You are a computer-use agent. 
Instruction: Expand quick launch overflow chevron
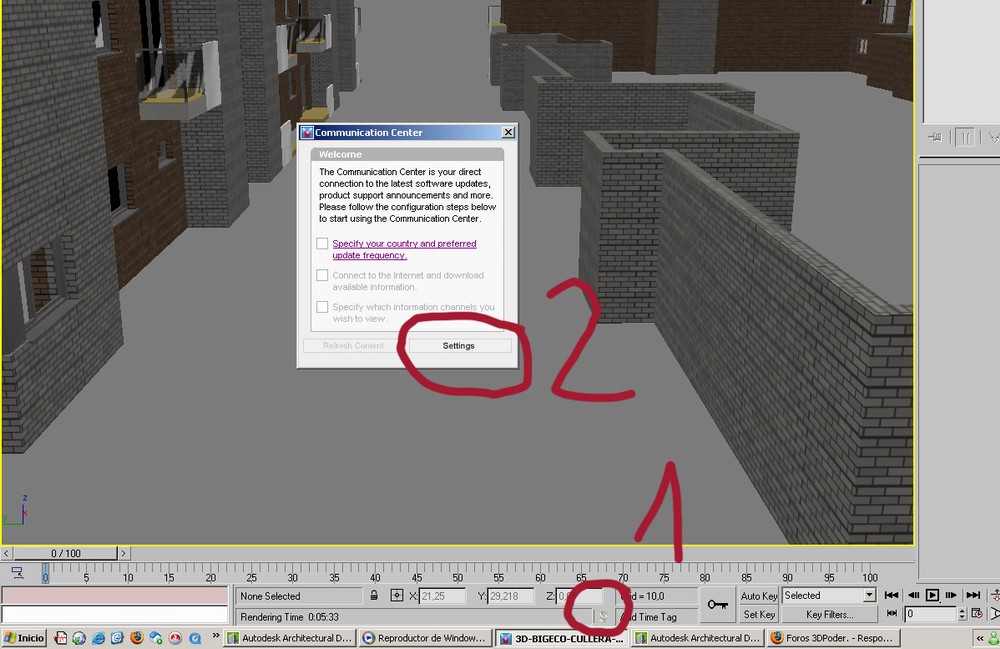[x=216, y=636]
